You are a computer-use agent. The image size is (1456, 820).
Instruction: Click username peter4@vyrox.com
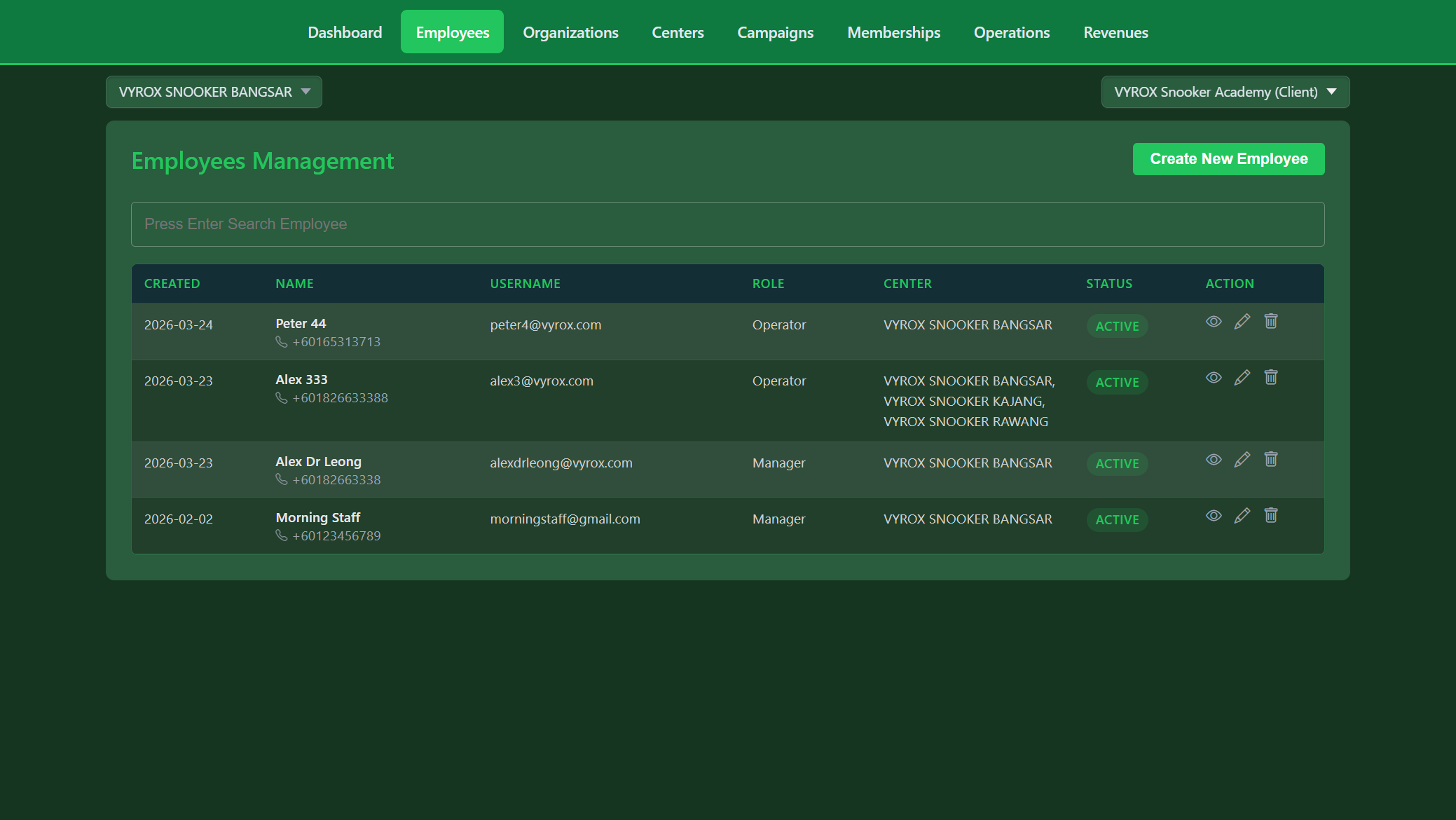545,324
